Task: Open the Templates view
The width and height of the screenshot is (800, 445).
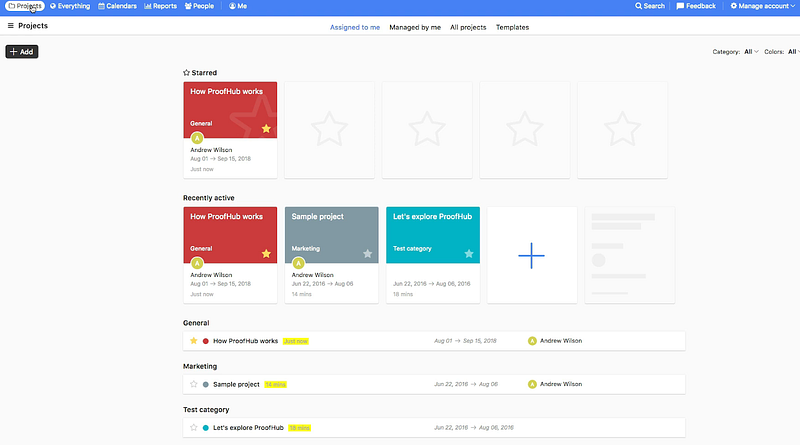Action: pos(512,28)
